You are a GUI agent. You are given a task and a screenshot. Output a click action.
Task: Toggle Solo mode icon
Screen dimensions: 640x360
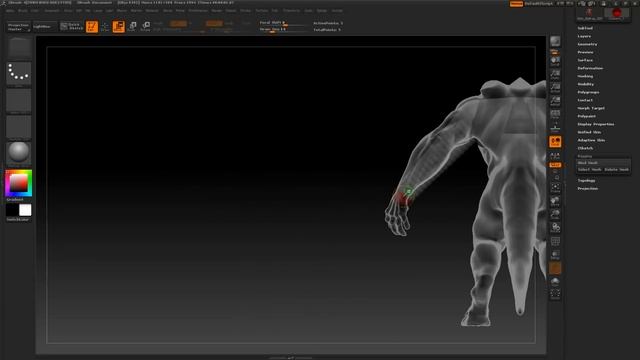(555, 282)
